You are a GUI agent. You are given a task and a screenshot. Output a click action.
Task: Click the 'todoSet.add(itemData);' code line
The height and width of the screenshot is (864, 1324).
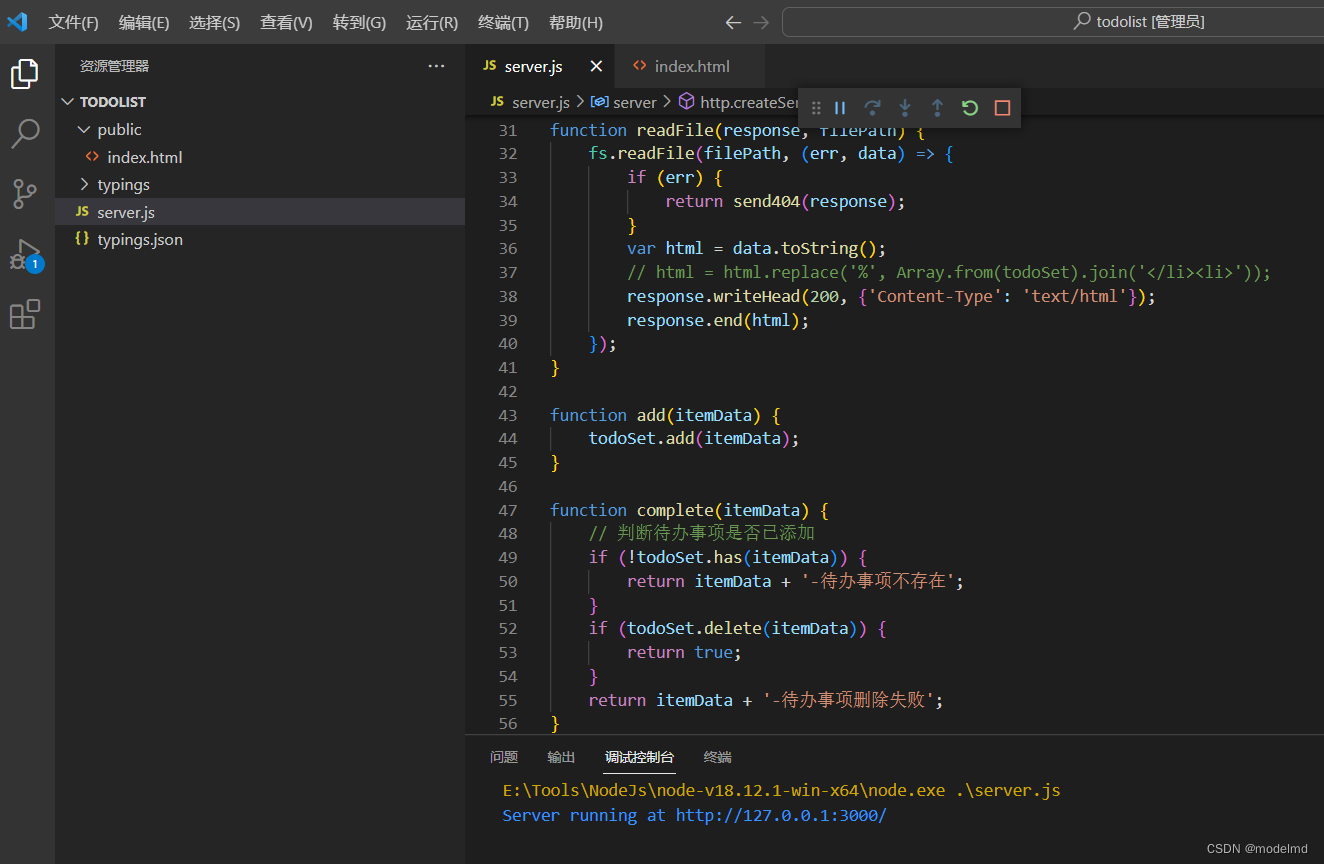pos(694,438)
